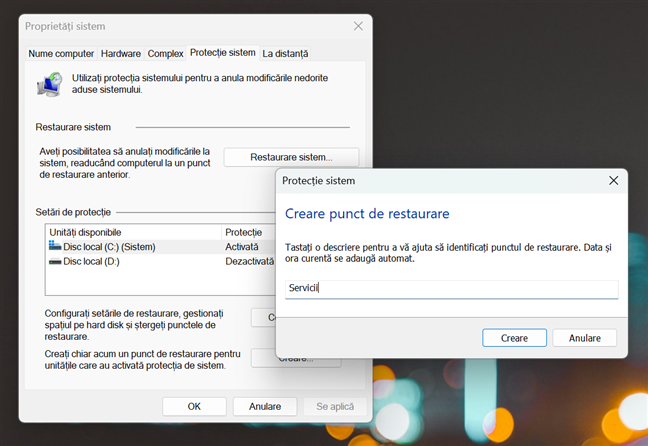
Task: Select the Disc local (C:) drive icon
Action: coord(55,246)
